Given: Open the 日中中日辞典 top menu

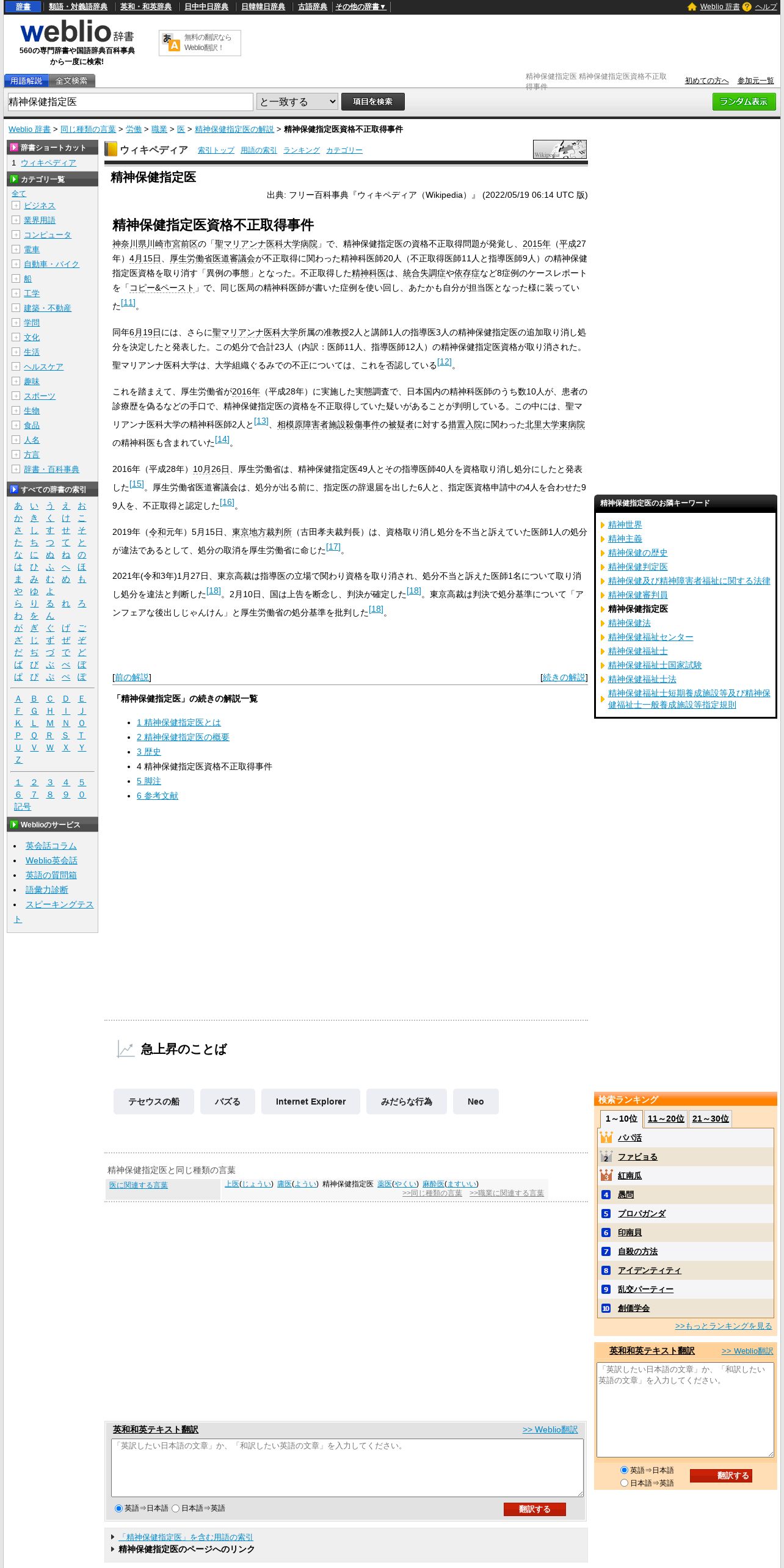Looking at the screenshot, I should 206,7.
